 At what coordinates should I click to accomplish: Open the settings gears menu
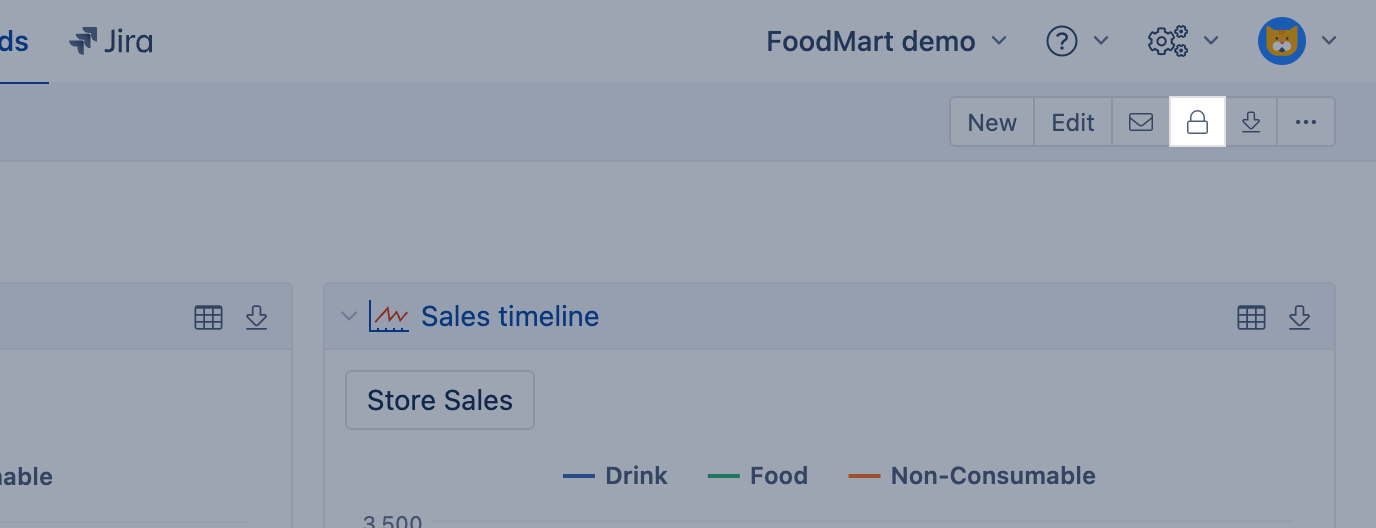tap(1168, 41)
